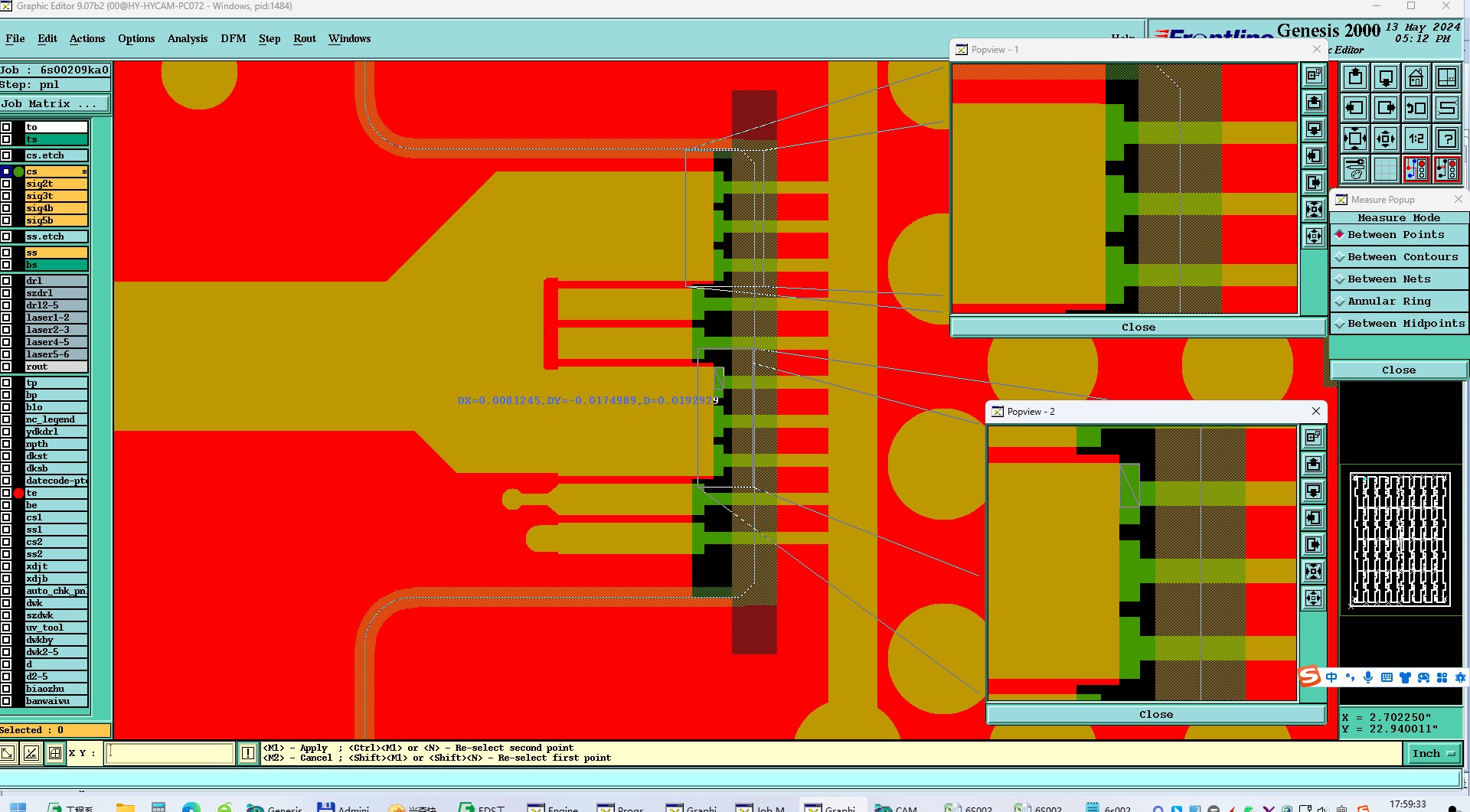Open the DFM menu
Screen dimensions: 1470x812
[x=234, y=38]
